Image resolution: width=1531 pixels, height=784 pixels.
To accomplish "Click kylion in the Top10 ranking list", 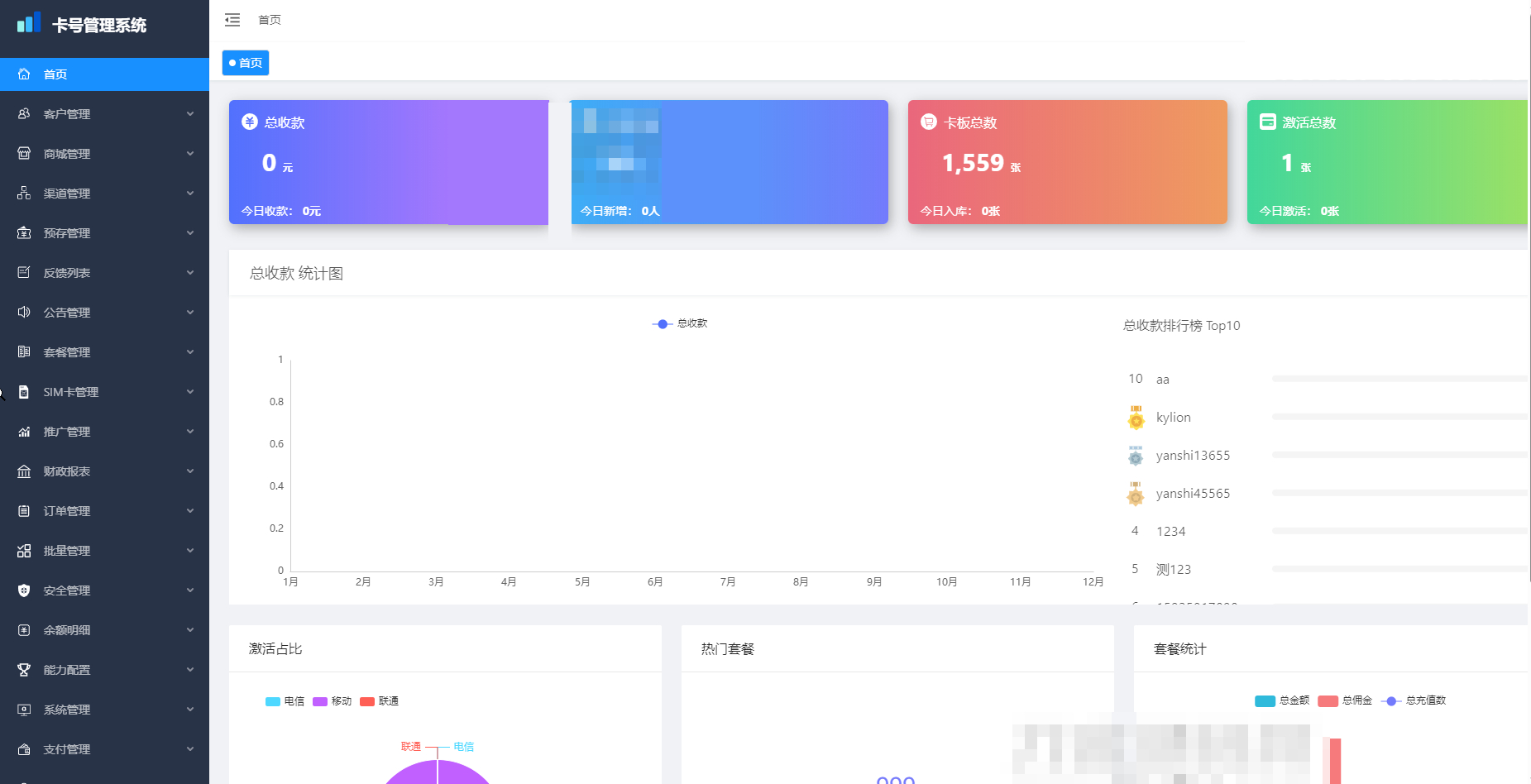I will coord(1173,417).
